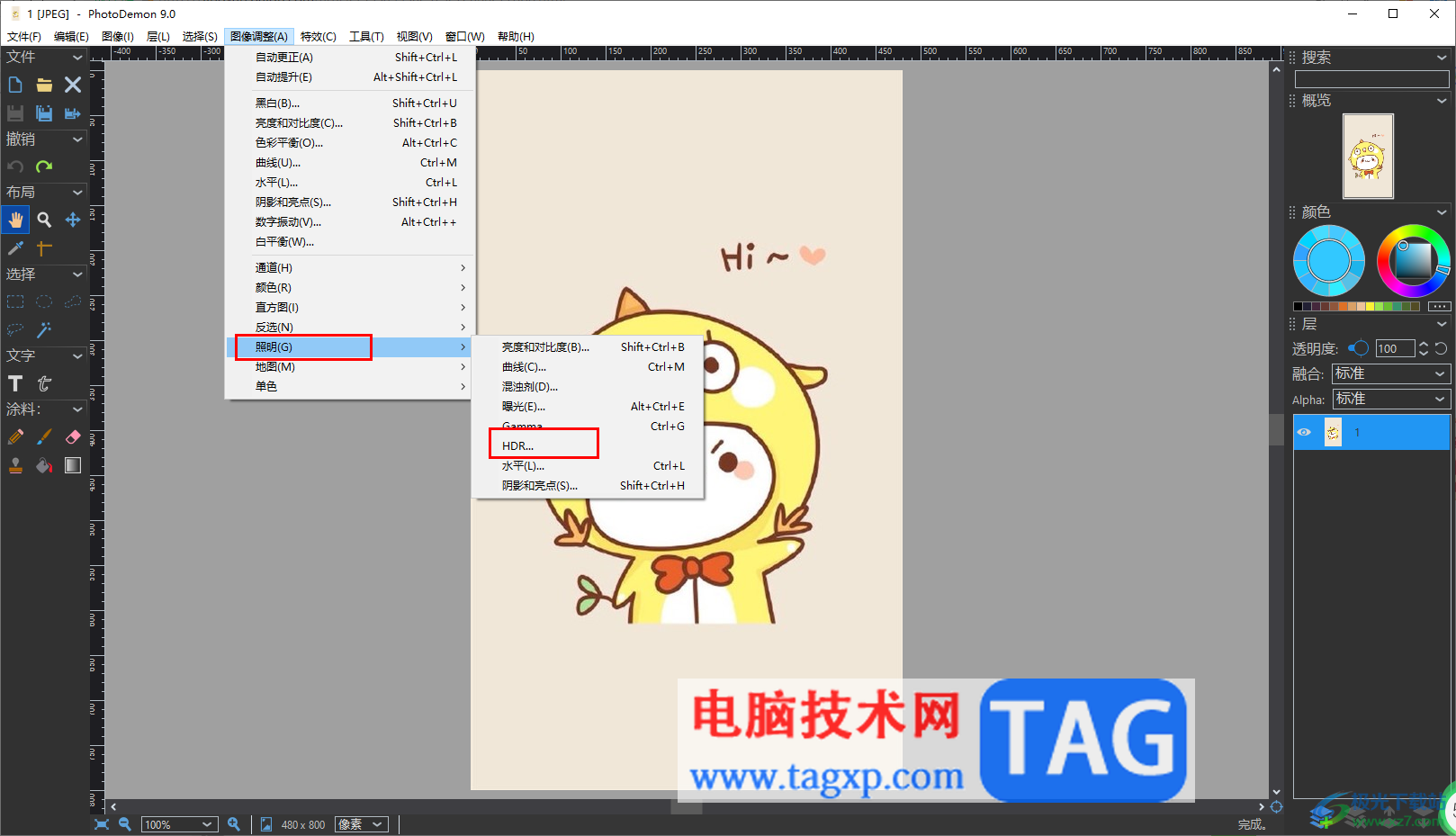
Task: Select the Measure tool
Action: coord(44,247)
